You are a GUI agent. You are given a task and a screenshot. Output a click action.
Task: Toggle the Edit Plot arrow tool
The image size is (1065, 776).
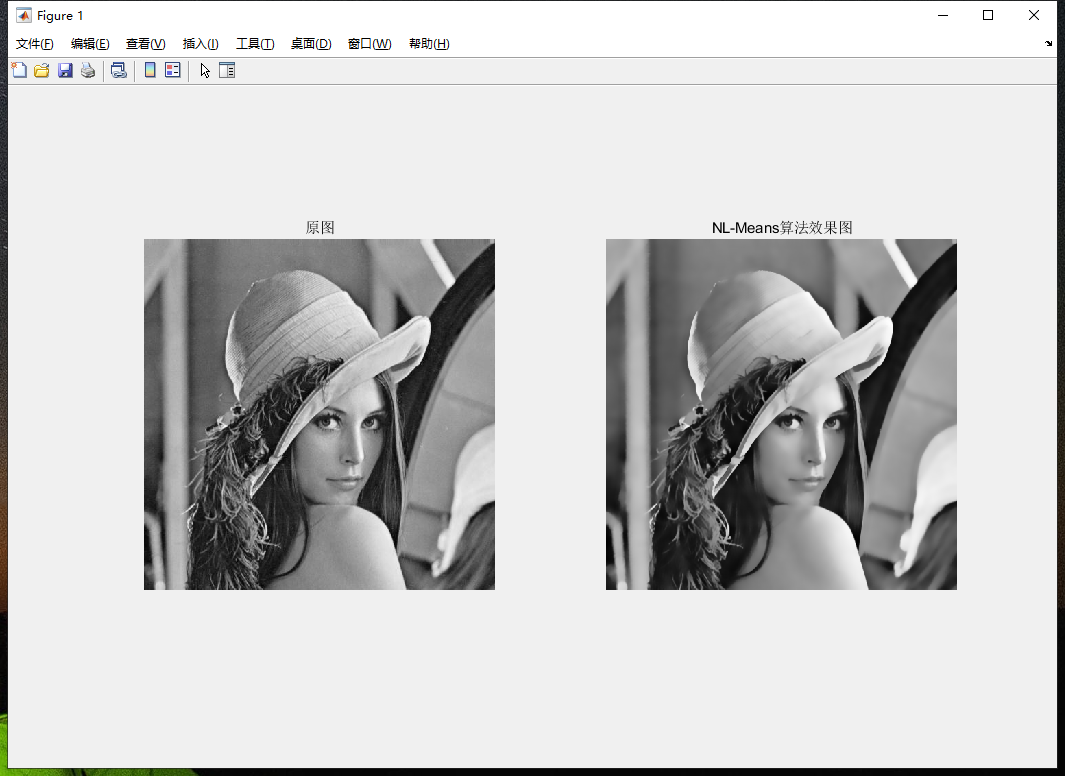click(204, 70)
